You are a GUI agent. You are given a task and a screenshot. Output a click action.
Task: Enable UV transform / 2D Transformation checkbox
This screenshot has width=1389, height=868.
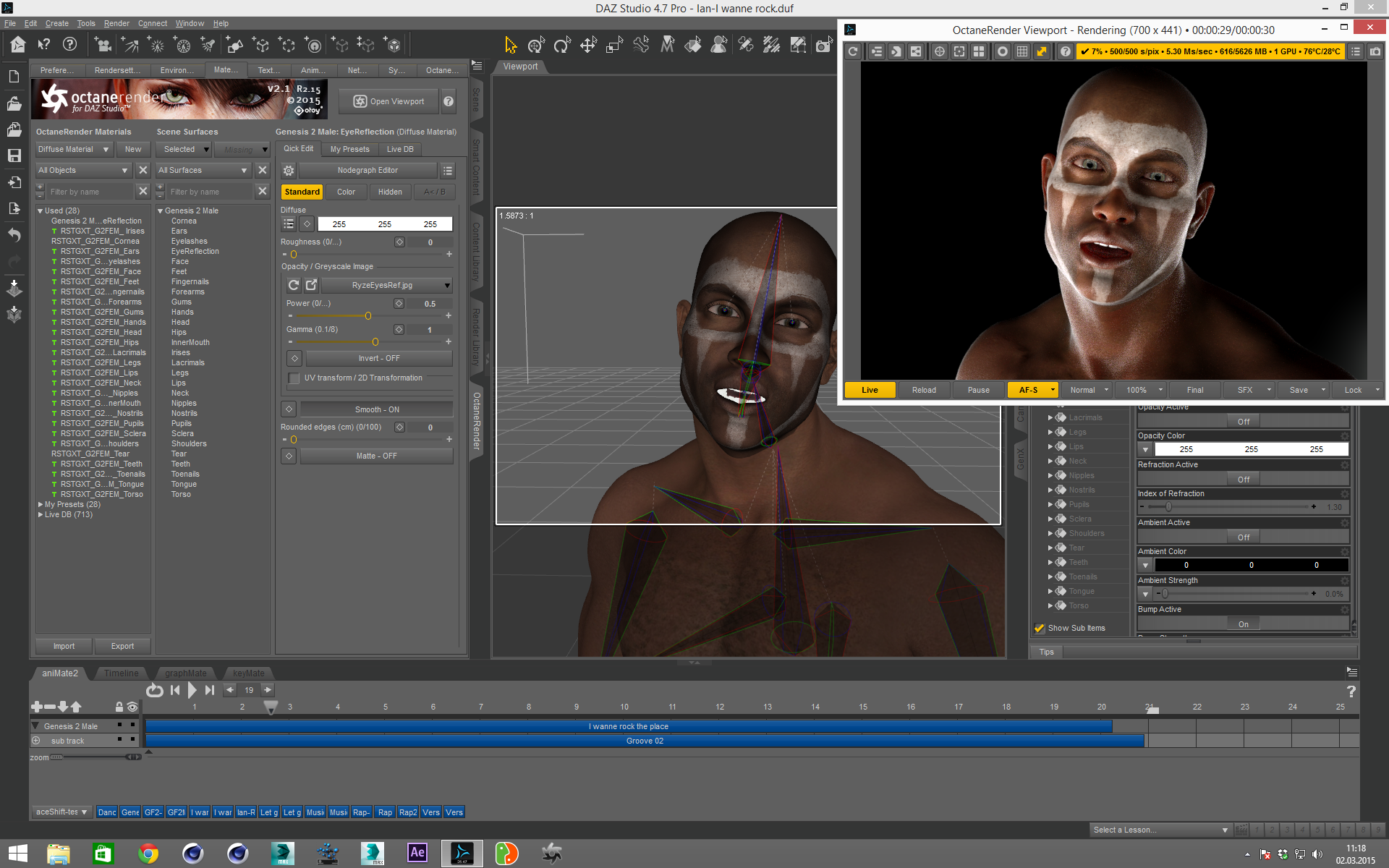[x=294, y=378]
